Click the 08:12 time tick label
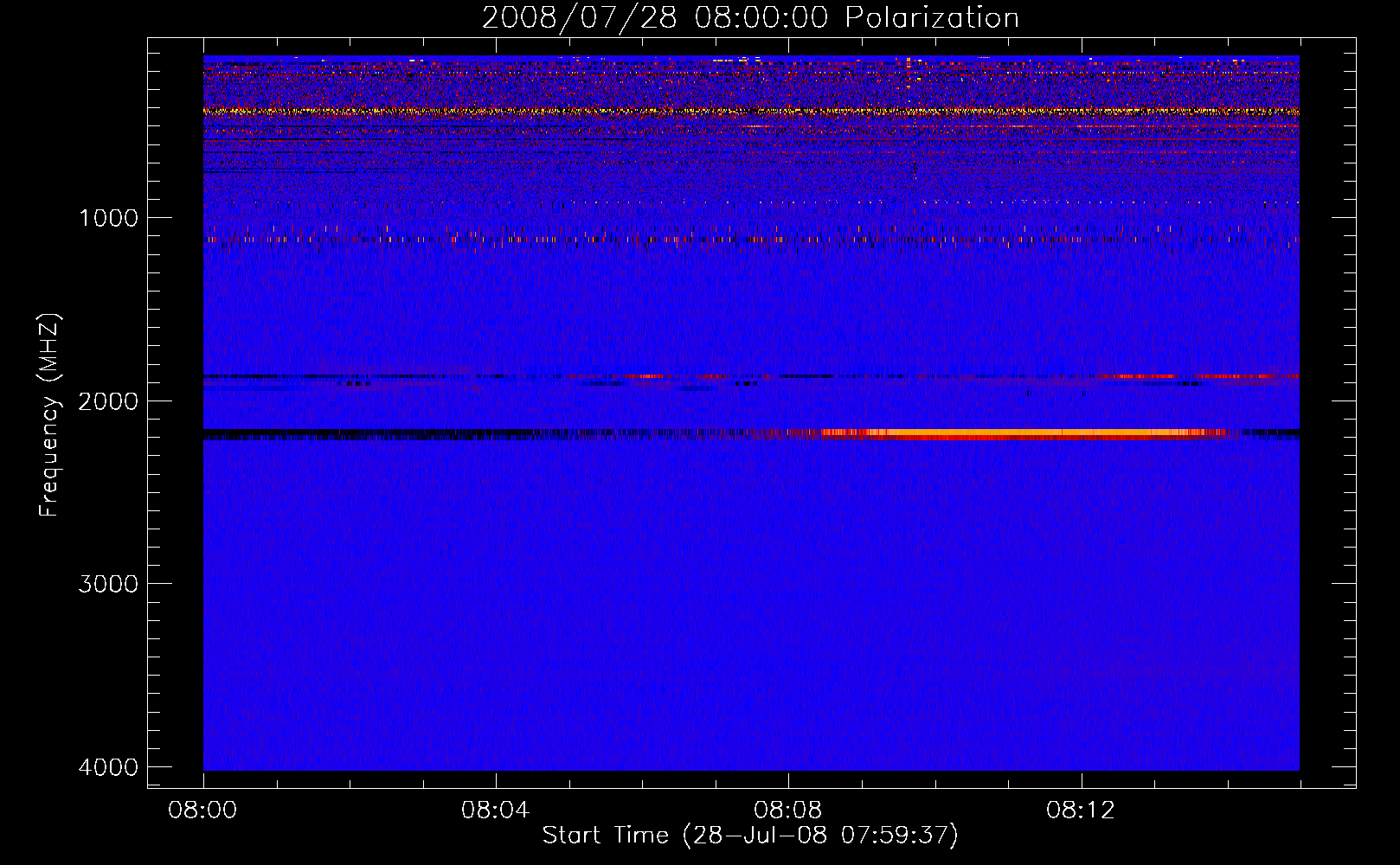Screen dimensions: 1400x865 1081,811
